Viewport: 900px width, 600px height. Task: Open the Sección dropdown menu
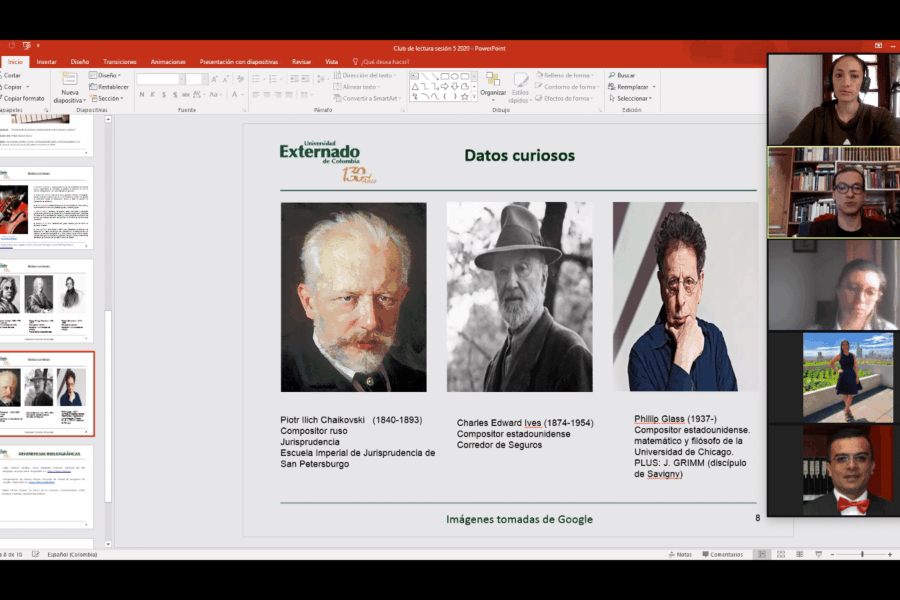pyautogui.click(x=109, y=99)
